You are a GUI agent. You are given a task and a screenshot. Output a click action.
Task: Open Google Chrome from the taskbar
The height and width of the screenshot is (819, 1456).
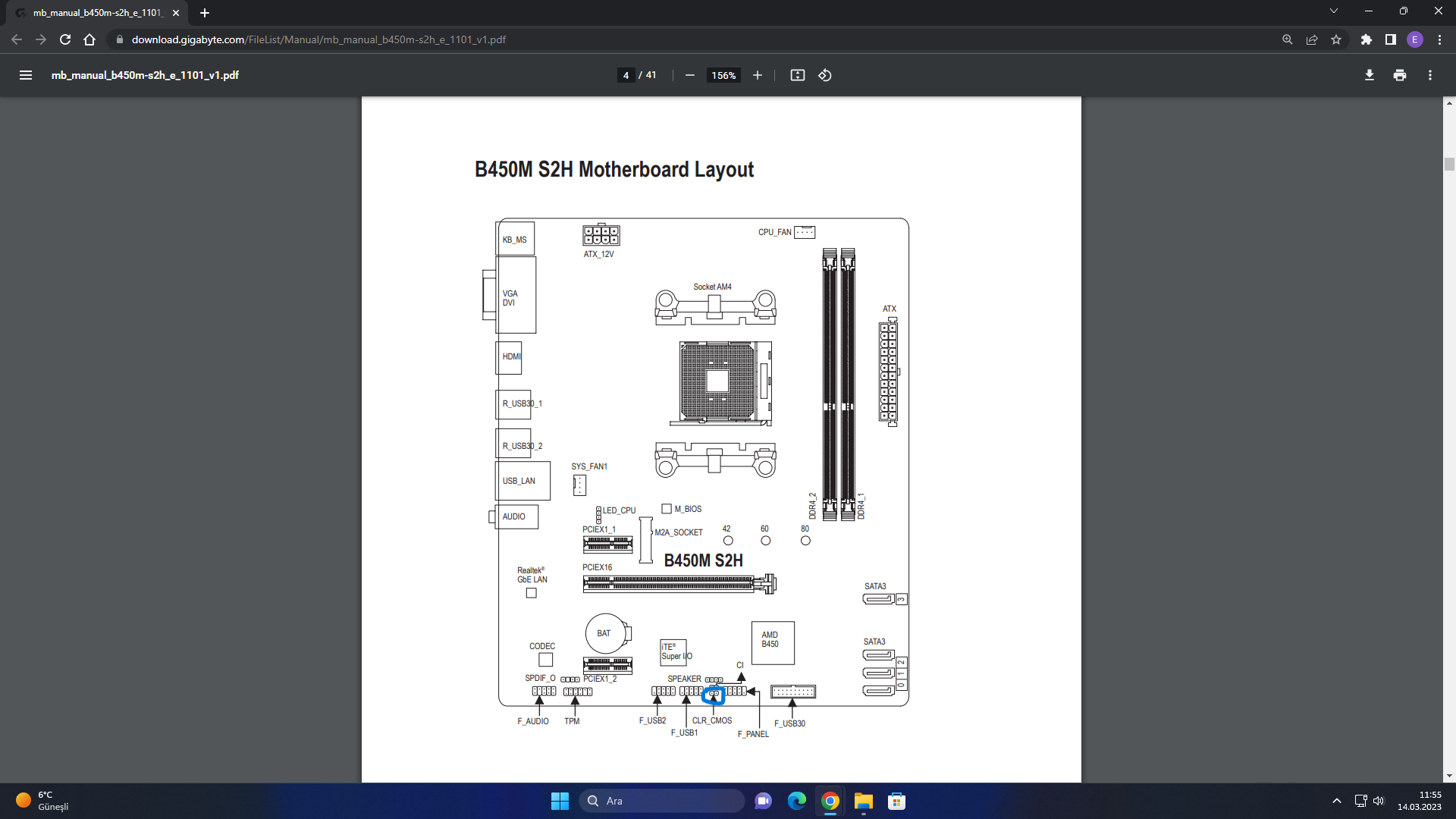click(x=830, y=801)
